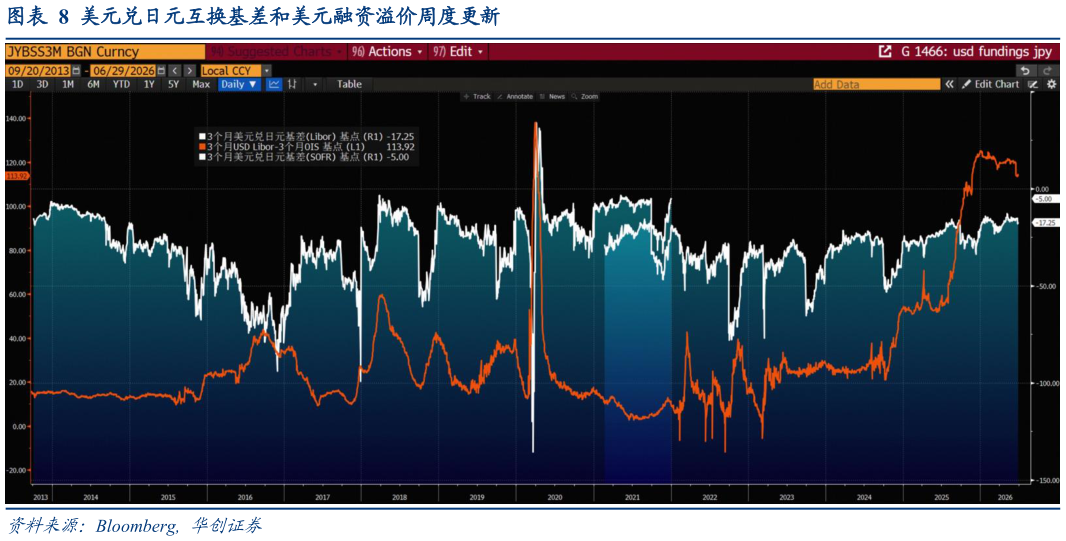Select the 6M range tab
The width and height of the screenshot is (1066, 541).
point(93,84)
